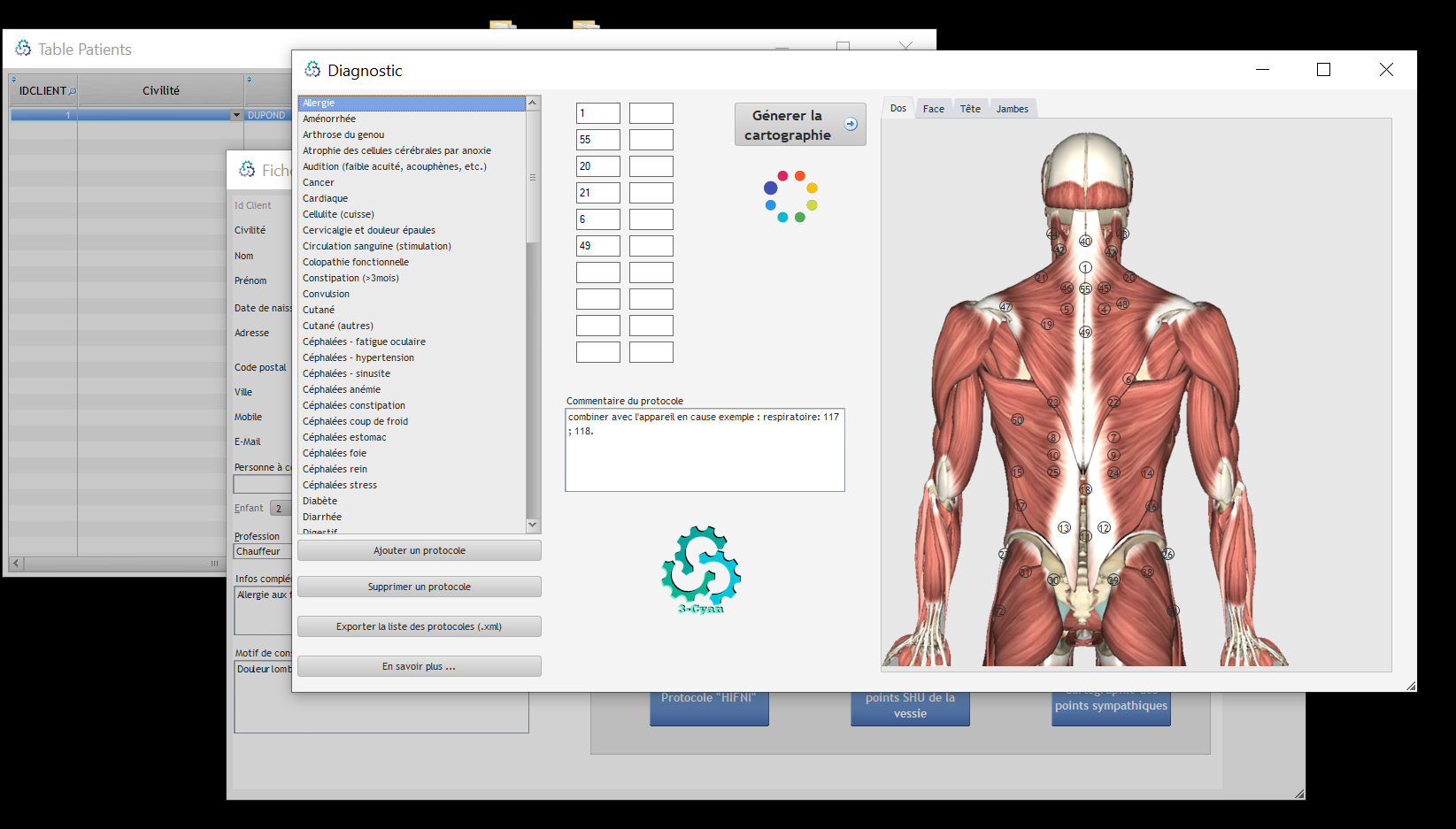
Task: Switch to the Face tab
Action: pyautogui.click(x=933, y=109)
